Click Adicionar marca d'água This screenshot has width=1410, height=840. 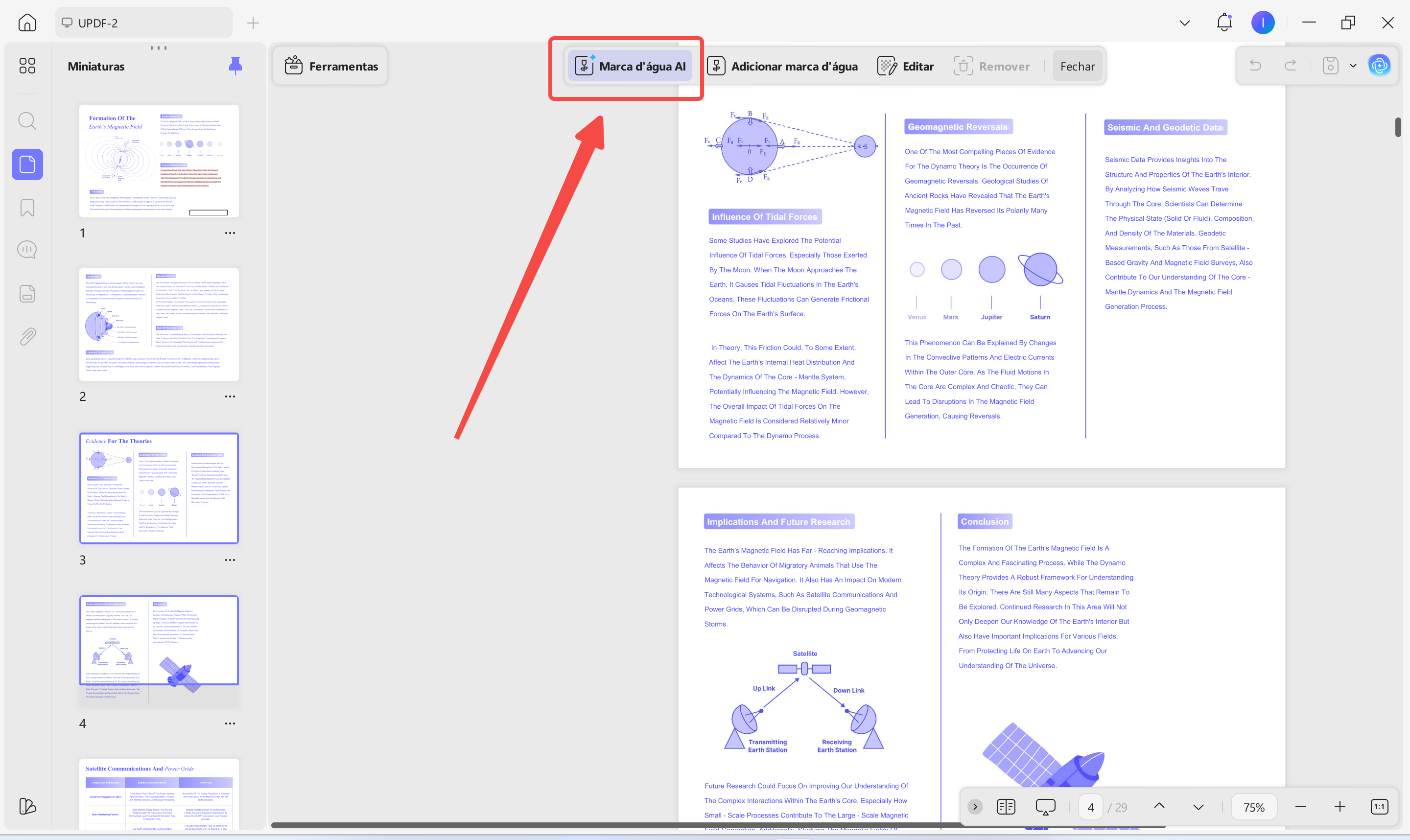pyautogui.click(x=782, y=66)
